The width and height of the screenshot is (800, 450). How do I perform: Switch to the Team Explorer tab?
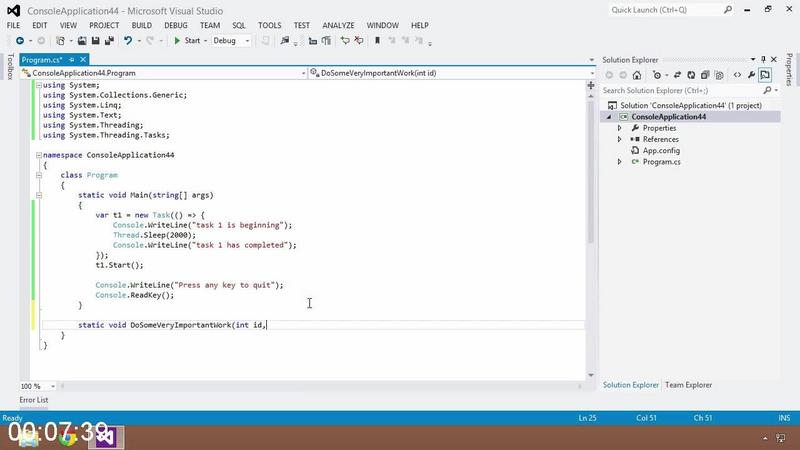pos(688,385)
